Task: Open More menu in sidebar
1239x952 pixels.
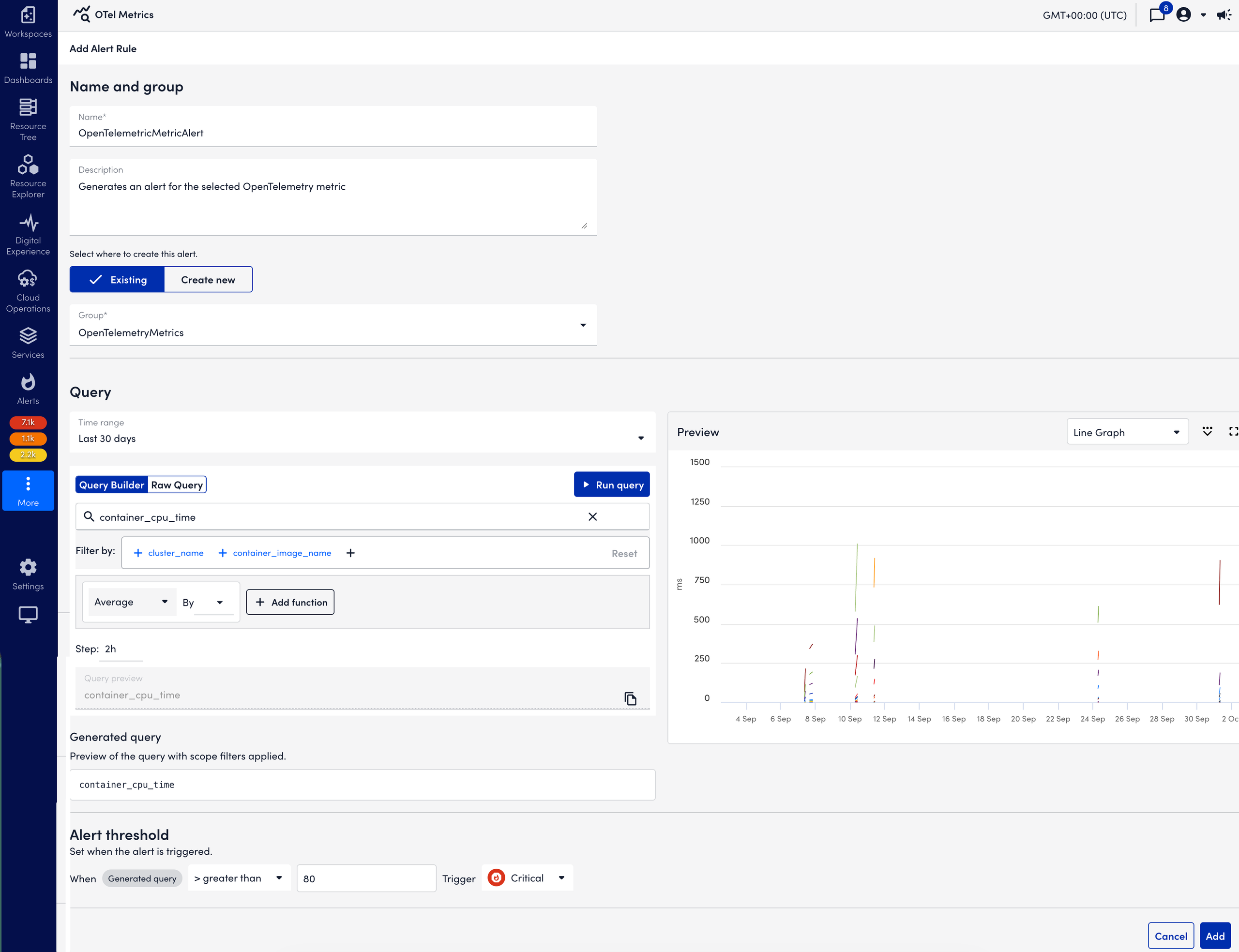Action: click(28, 490)
